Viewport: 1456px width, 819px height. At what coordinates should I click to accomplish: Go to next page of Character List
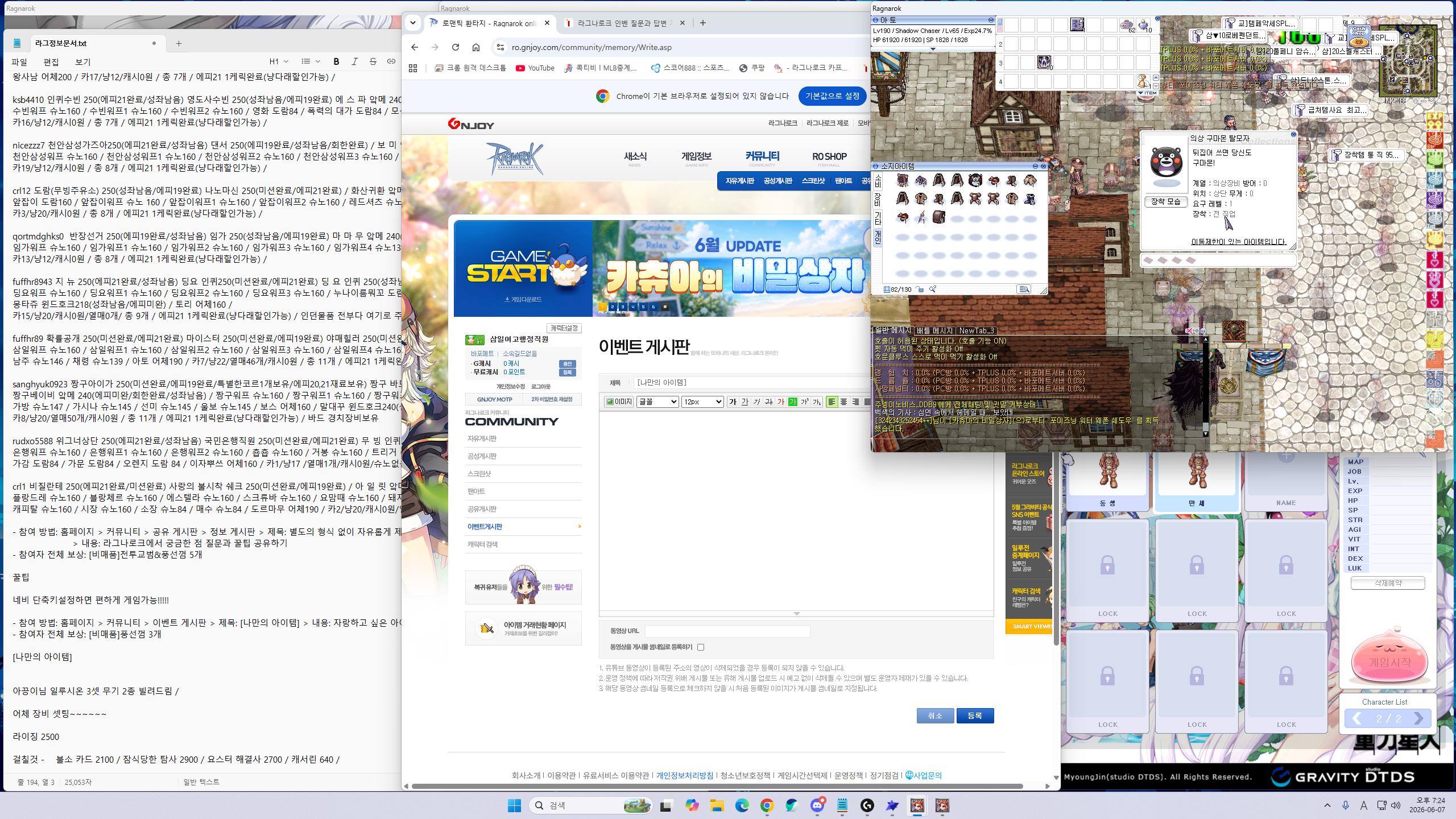coord(1418,718)
